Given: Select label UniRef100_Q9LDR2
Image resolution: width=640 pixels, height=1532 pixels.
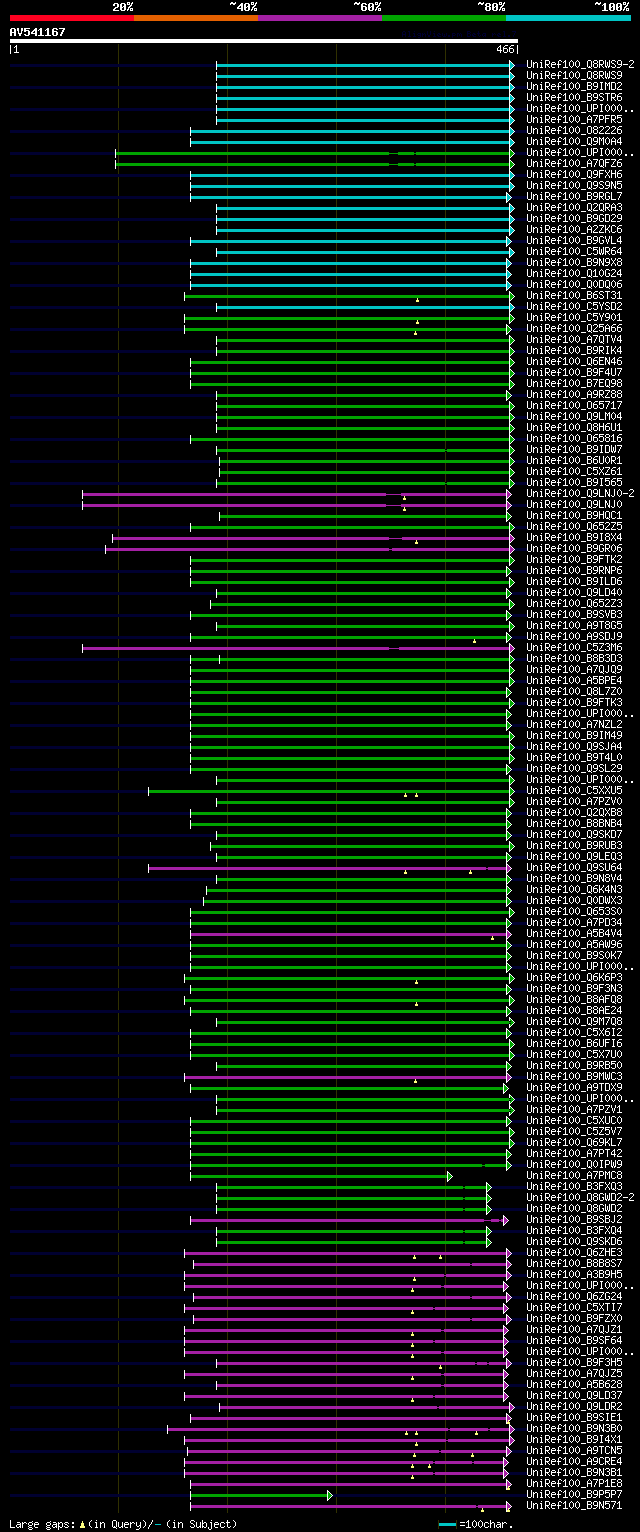Looking at the screenshot, I should [574, 1406].
